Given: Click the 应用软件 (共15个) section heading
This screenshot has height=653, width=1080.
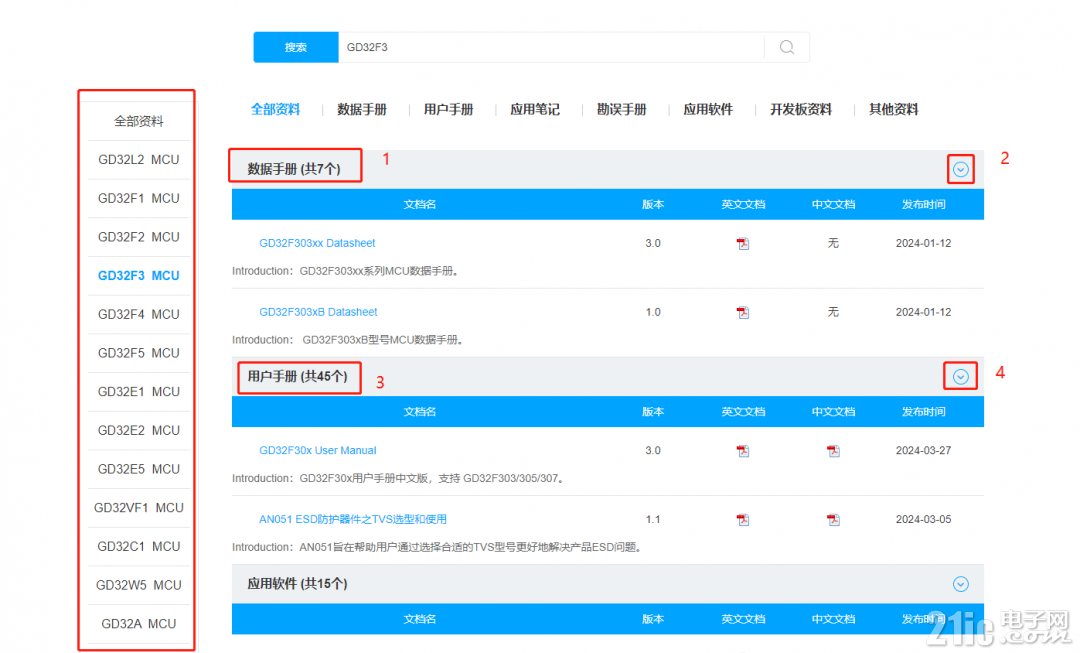Looking at the screenshot, I should [x=298, y=583].
